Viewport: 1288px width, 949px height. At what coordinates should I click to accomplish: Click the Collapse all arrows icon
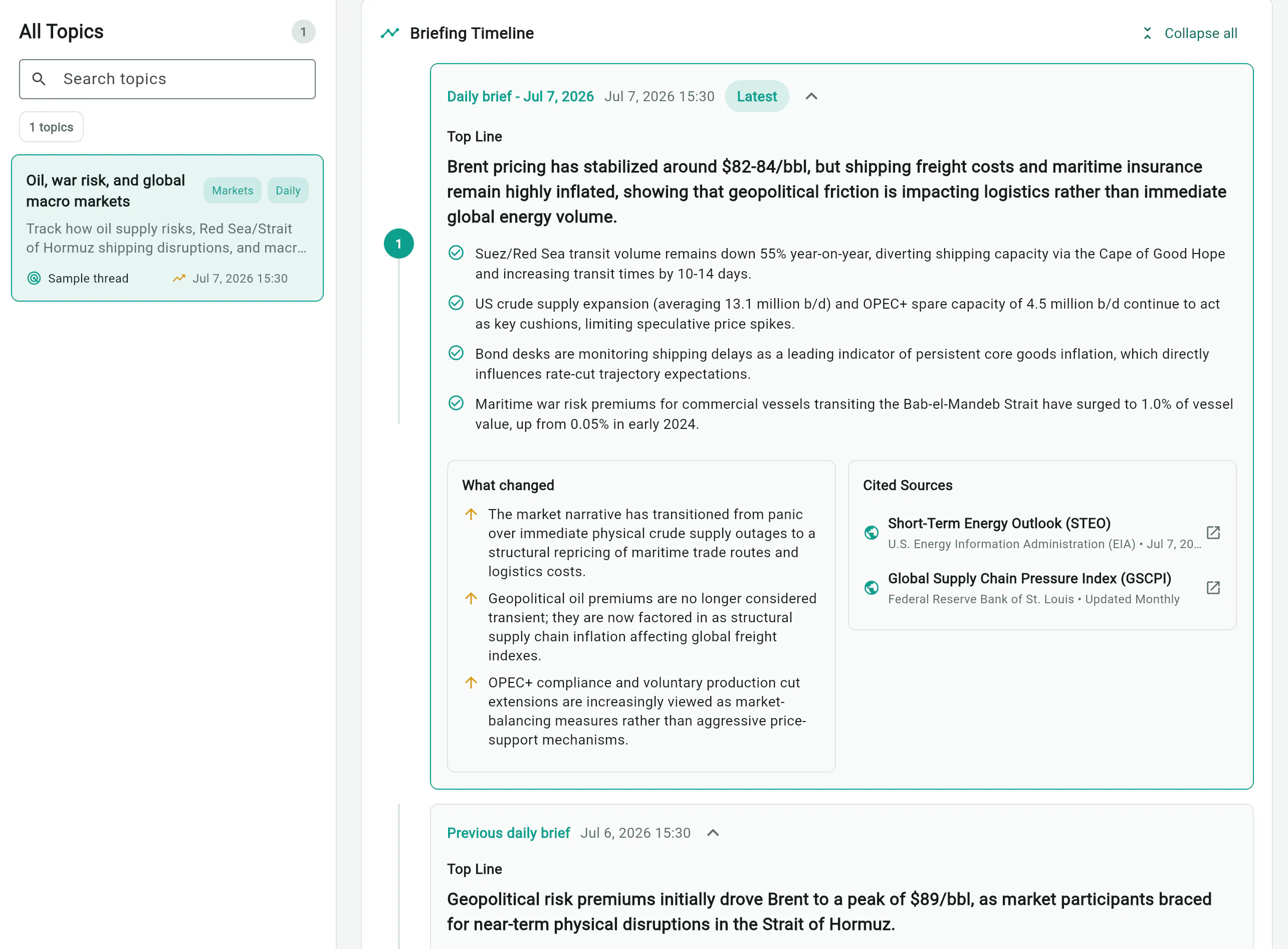point(1147,33)
